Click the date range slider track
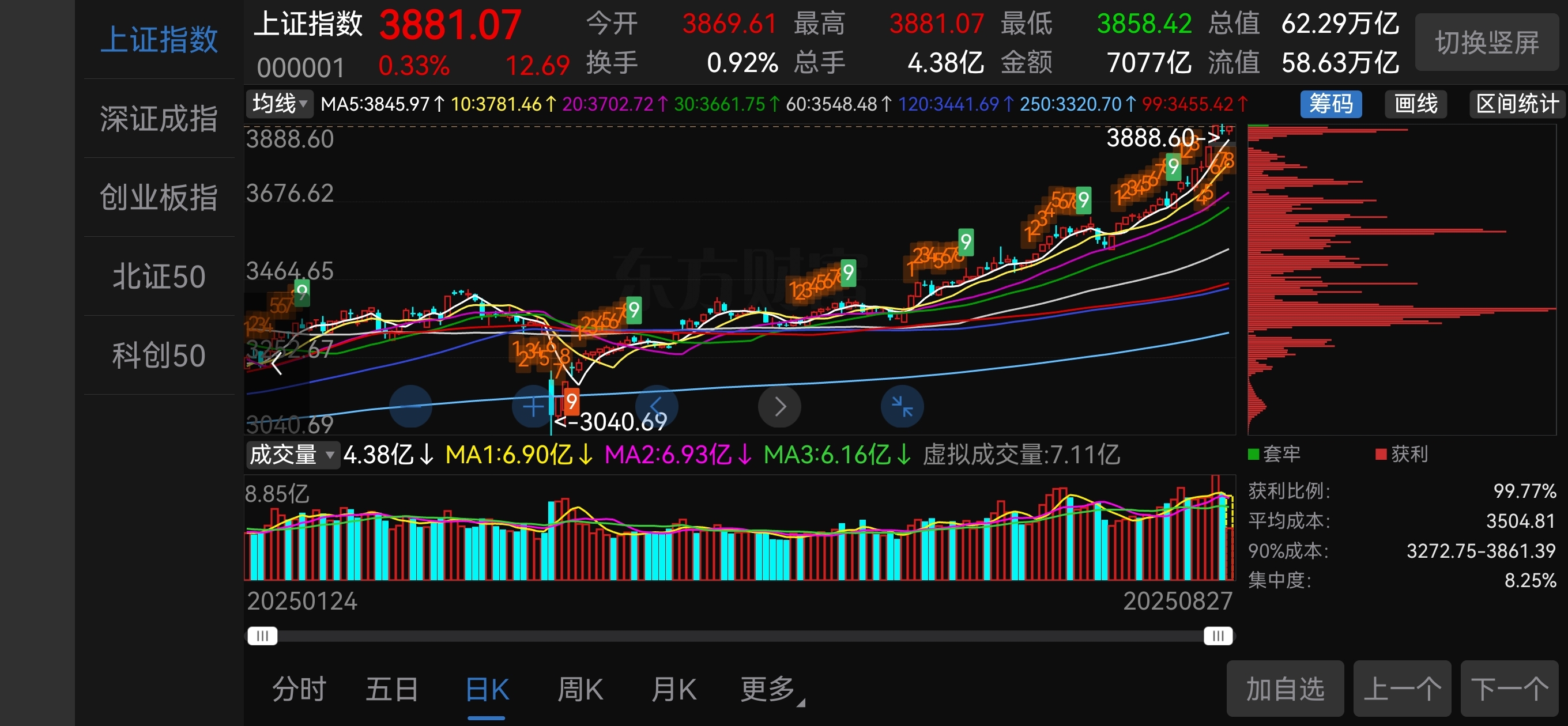Image resolution: width=1568 pixels, height=726 pixels. coord(740,636)
